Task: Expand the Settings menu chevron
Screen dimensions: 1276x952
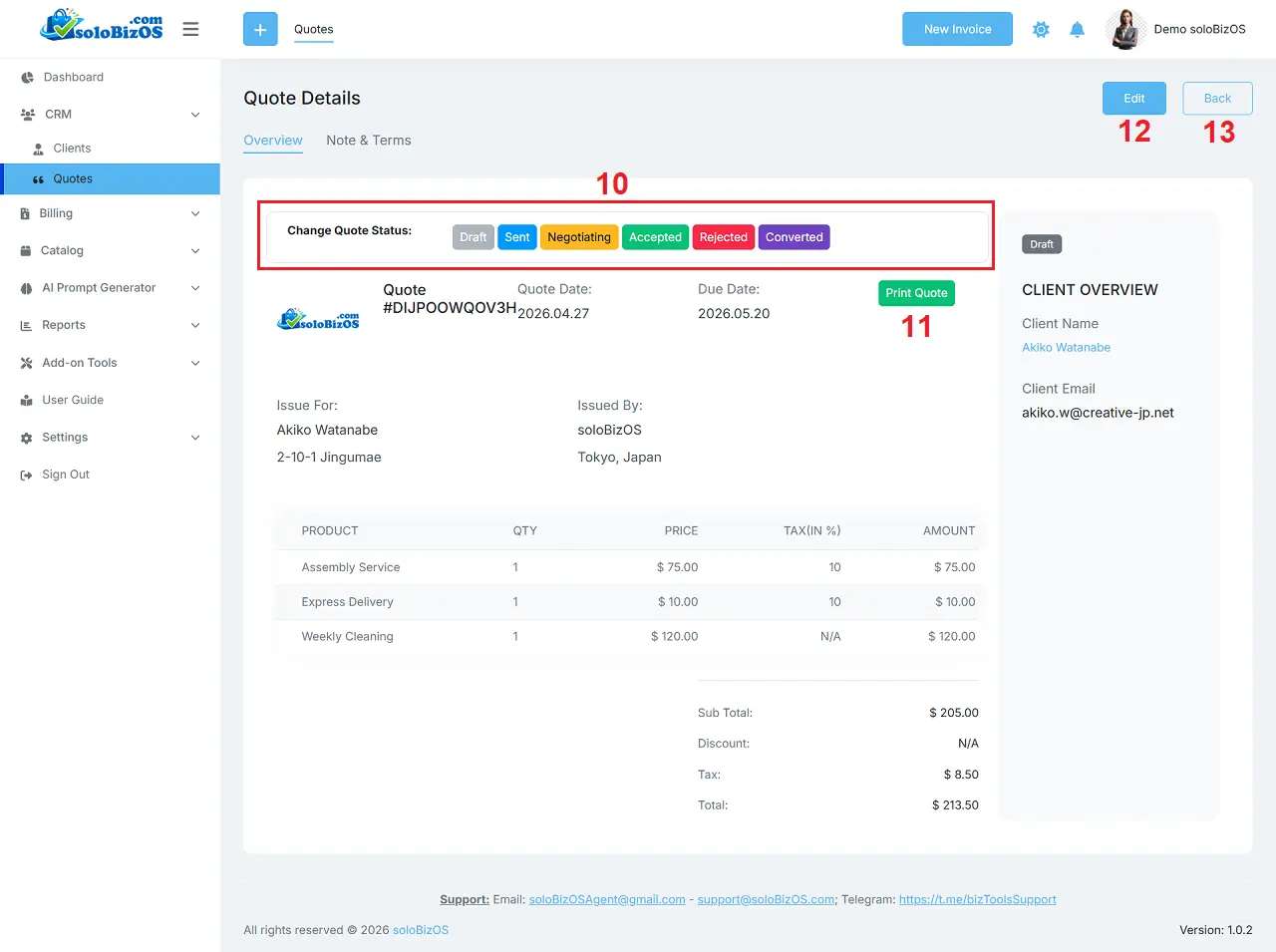Action: (195, 438)
